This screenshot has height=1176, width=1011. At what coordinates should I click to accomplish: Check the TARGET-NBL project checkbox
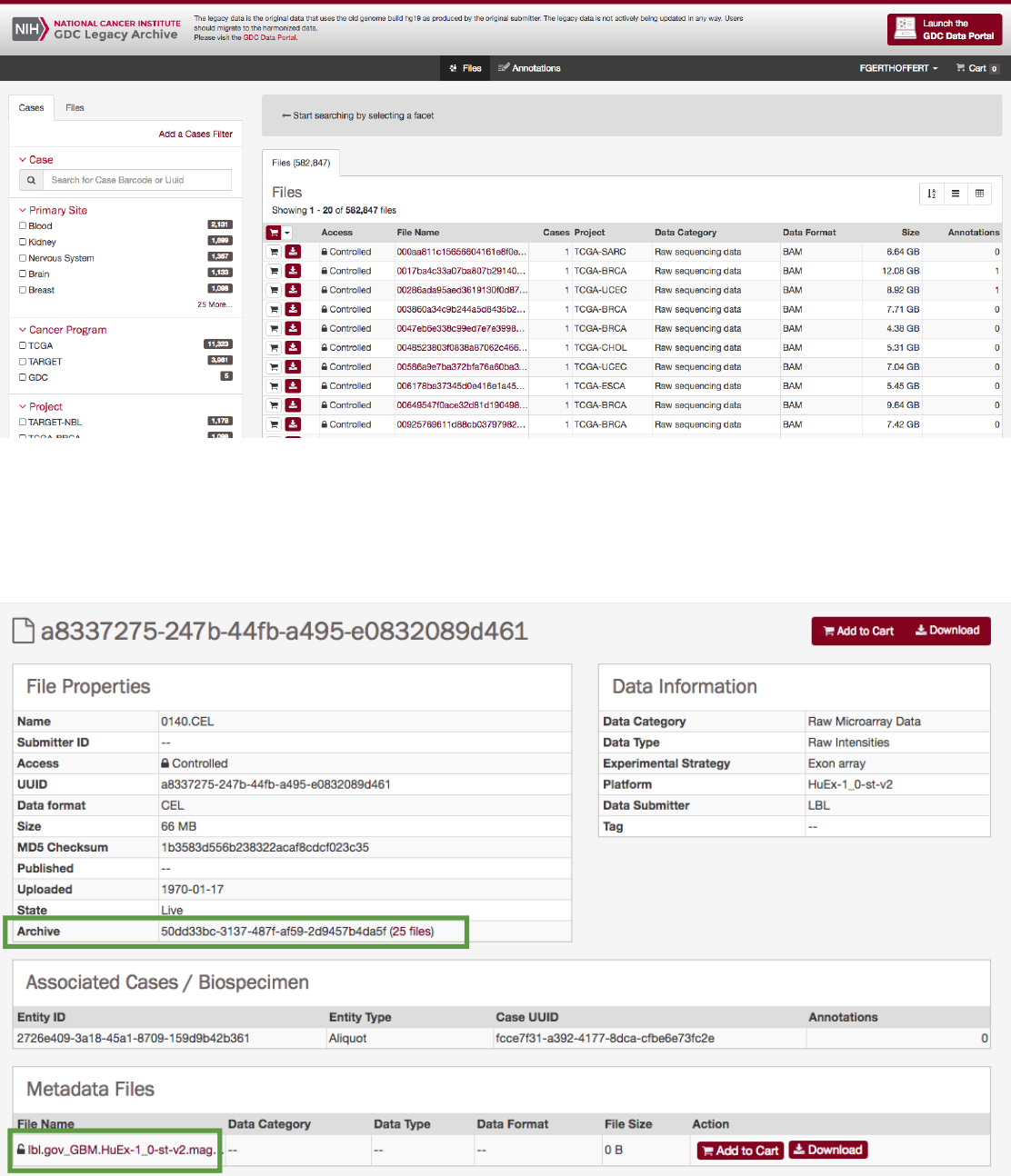[x=23, y=422]
